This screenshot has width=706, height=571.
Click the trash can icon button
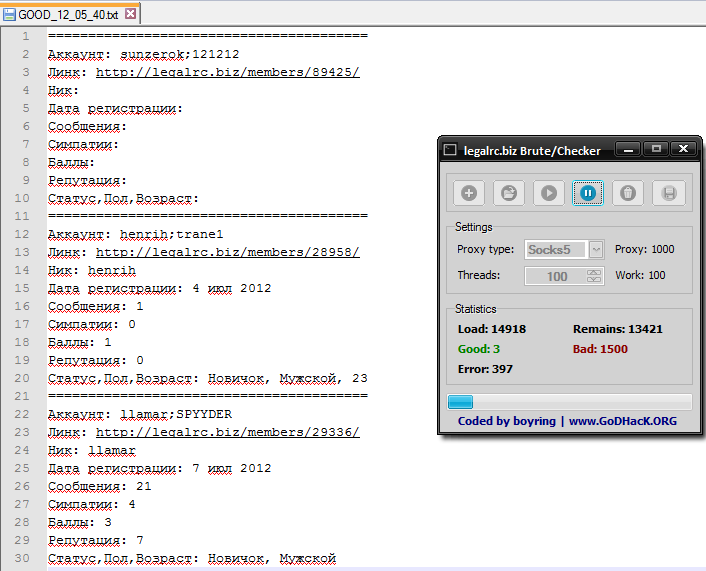[x=628, y=193]
